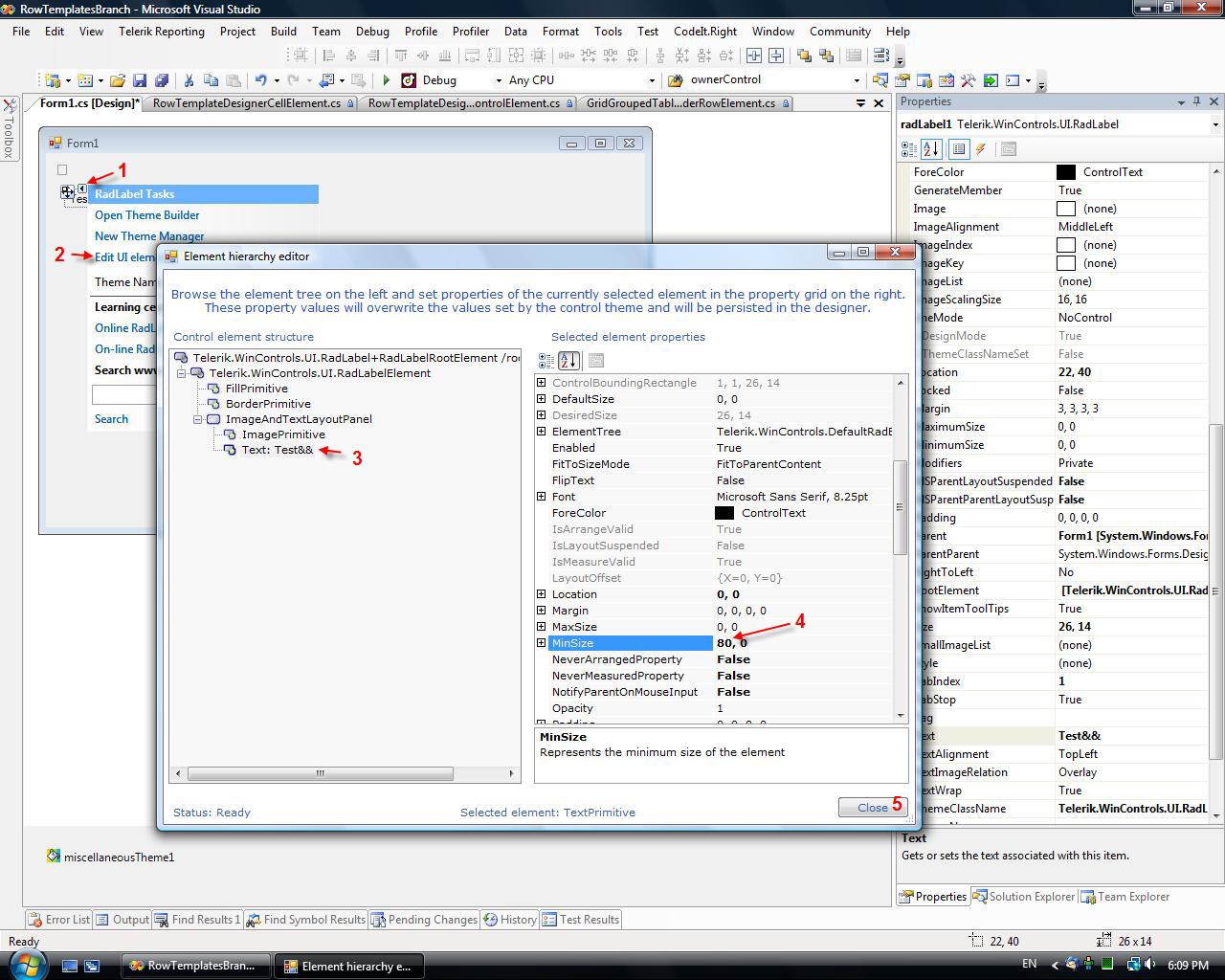Image resolution: width=1225 pixels, height=980 pixels.
Task: Close the Element hierarchy editor via Close button
Action: (872, 808)
